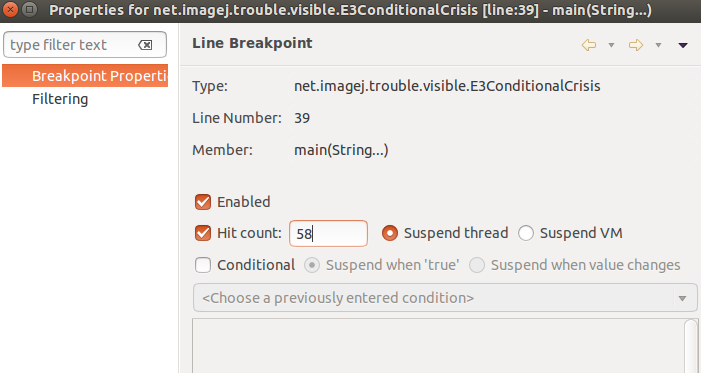Enable the Conditional checkbox
The image size is (701, 373).
pos(203,265)
